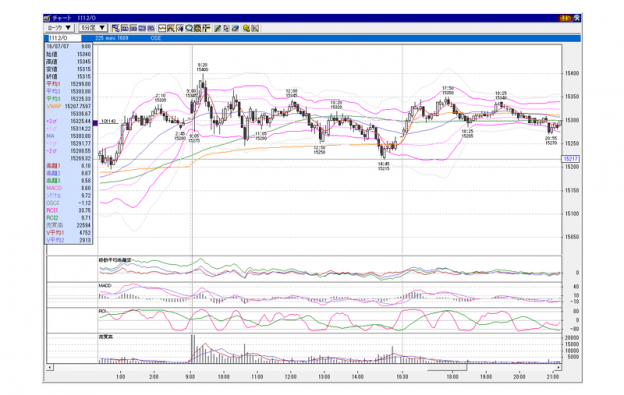Toggle the third chart layout toolbar button
Viewport: 624px width, 395px height.
(x=133, y=28)
